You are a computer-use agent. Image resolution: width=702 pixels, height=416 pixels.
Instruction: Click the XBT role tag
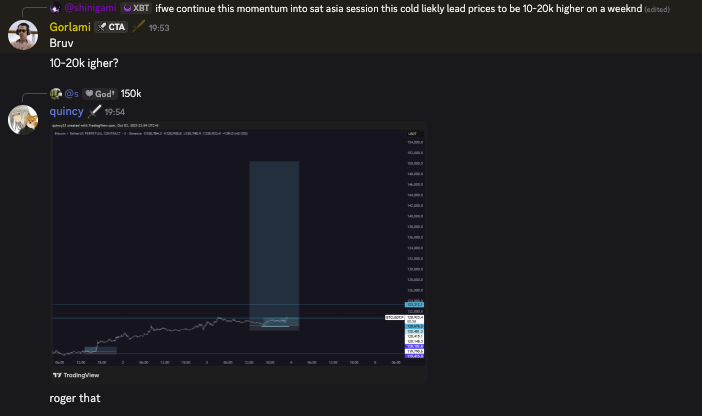(136, 8)
